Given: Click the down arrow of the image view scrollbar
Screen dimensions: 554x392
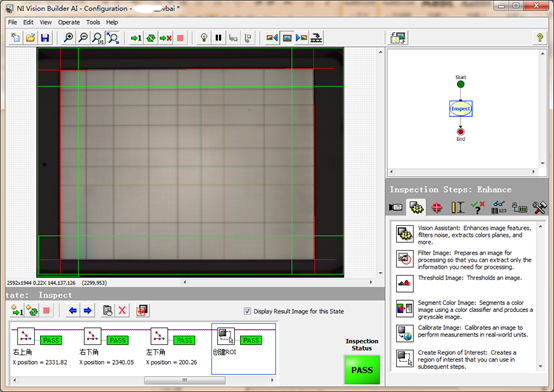Looking at the screenshot, I should pyautogui.click(x=381, y=273).
